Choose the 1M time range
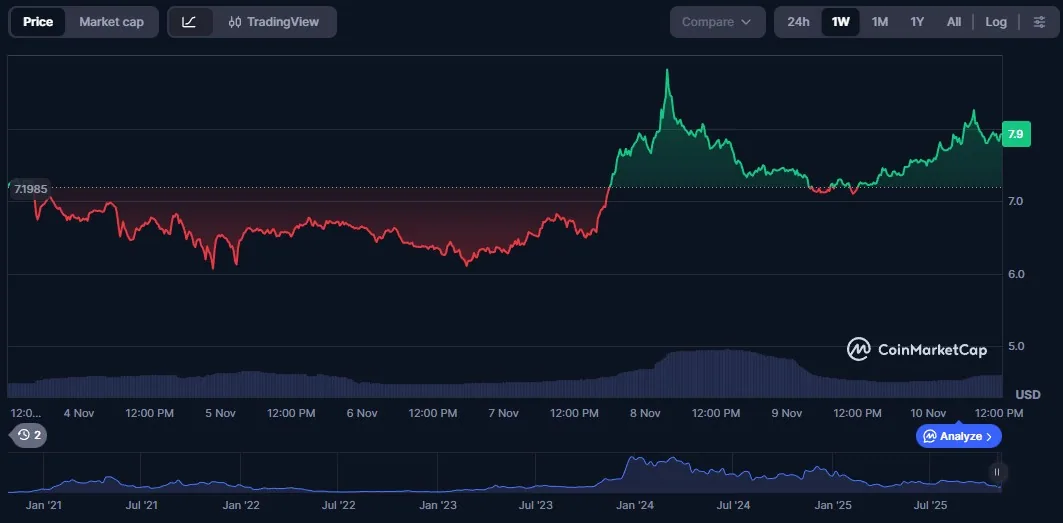Screen dimensions: 1063x523 pos(880,22)
